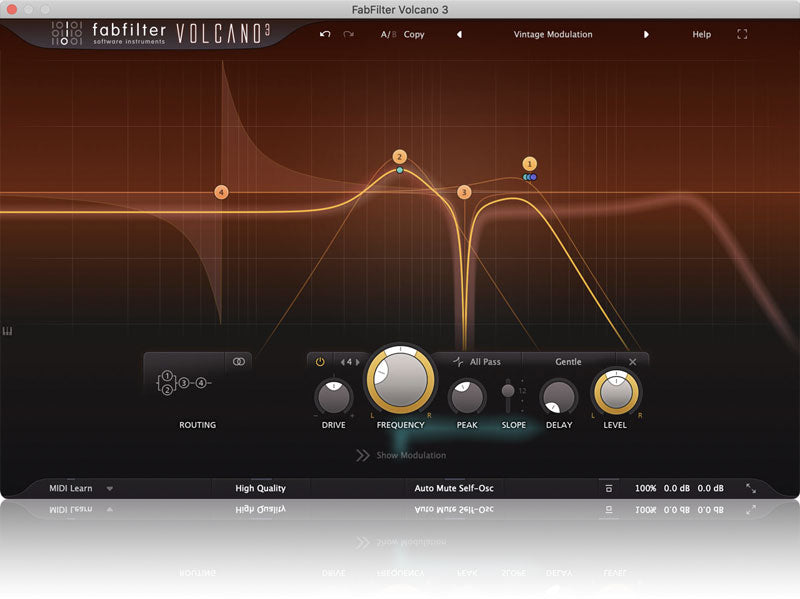The height and width of the screenshot is (599, 800).
Task: Click the modulation dots under filter 1
Action: (530, 177)
